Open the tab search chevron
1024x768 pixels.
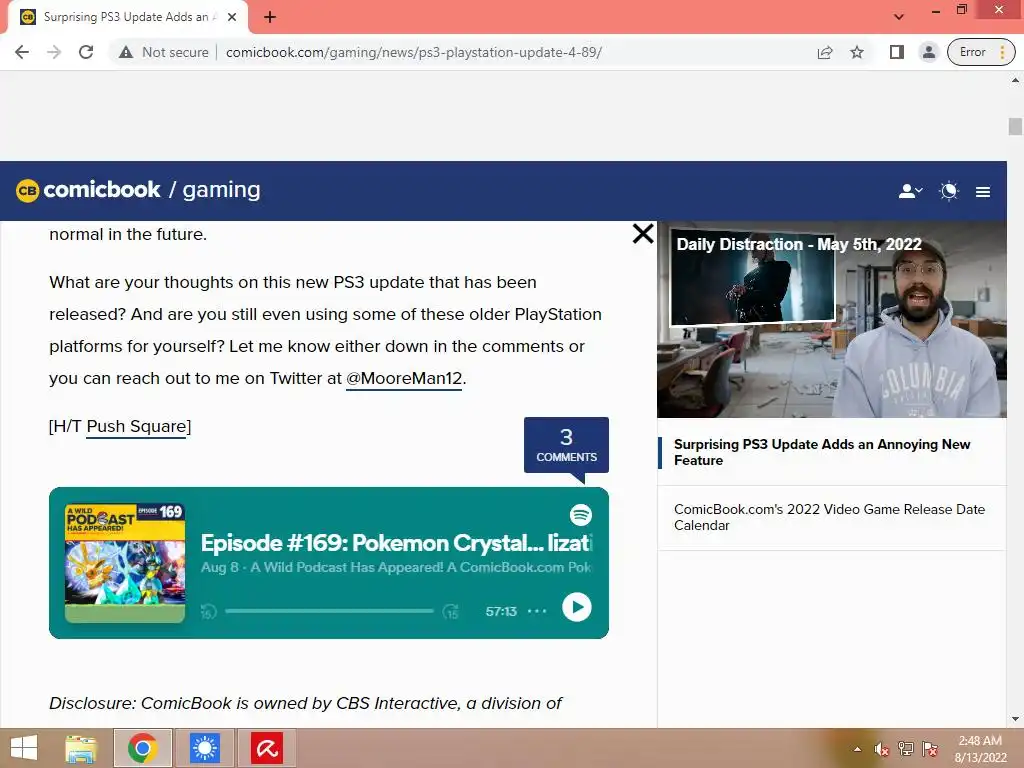[x=899, y=17]
